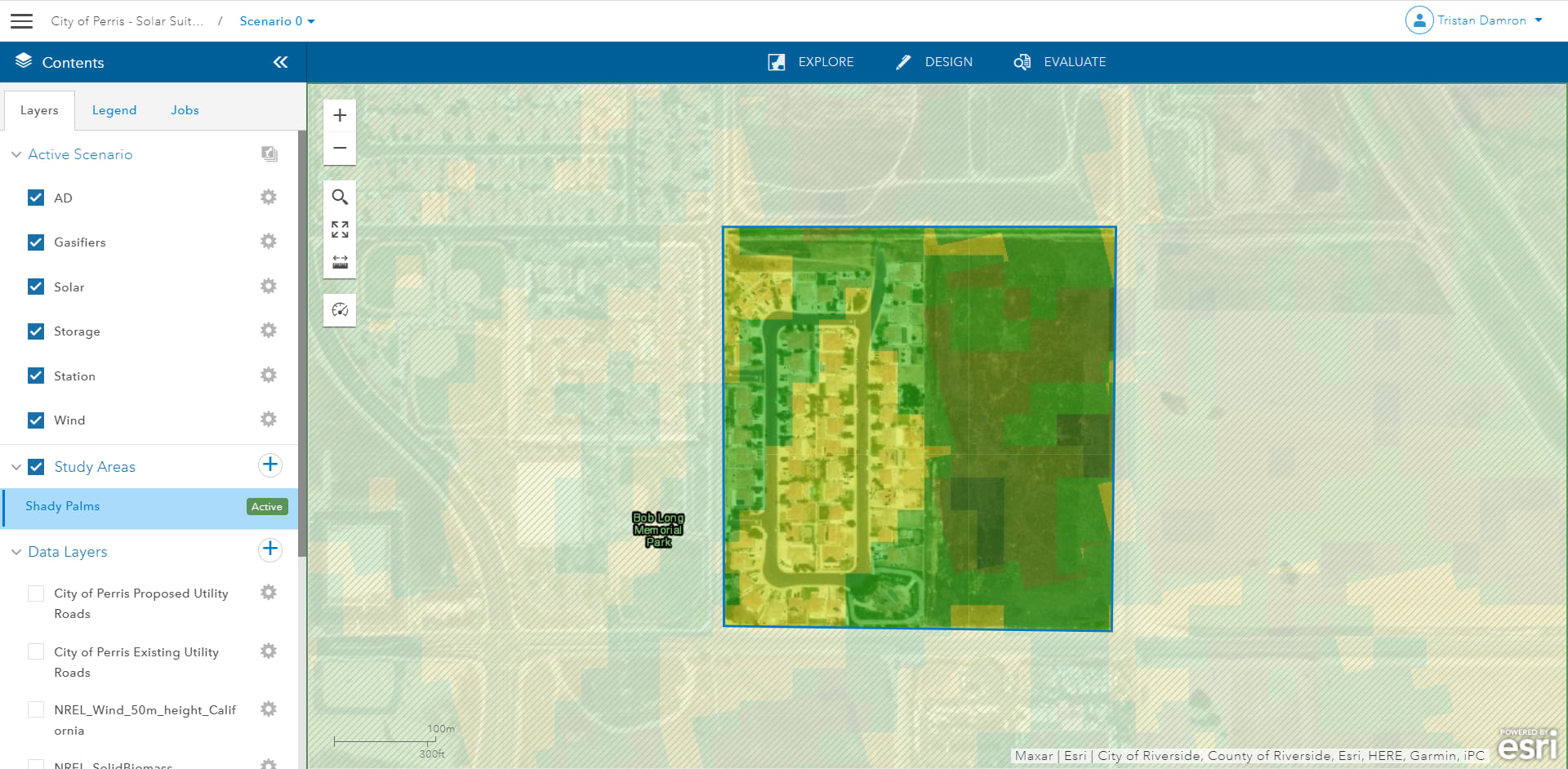Click the Active badge on Shady Palms
The image size is (1568, 769).
pyautogui.click(x=267, y=507)
